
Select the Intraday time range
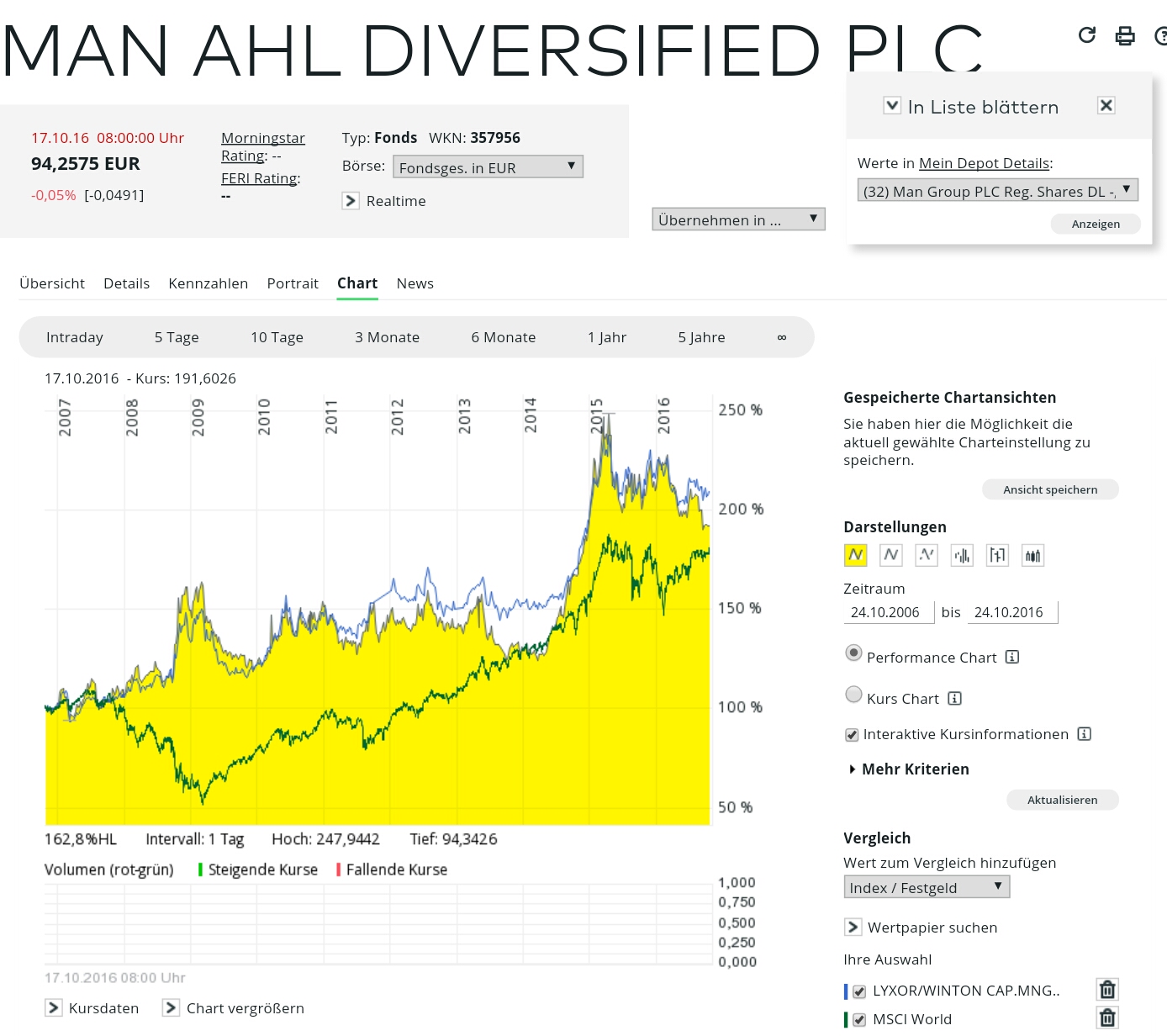(75, 337)
